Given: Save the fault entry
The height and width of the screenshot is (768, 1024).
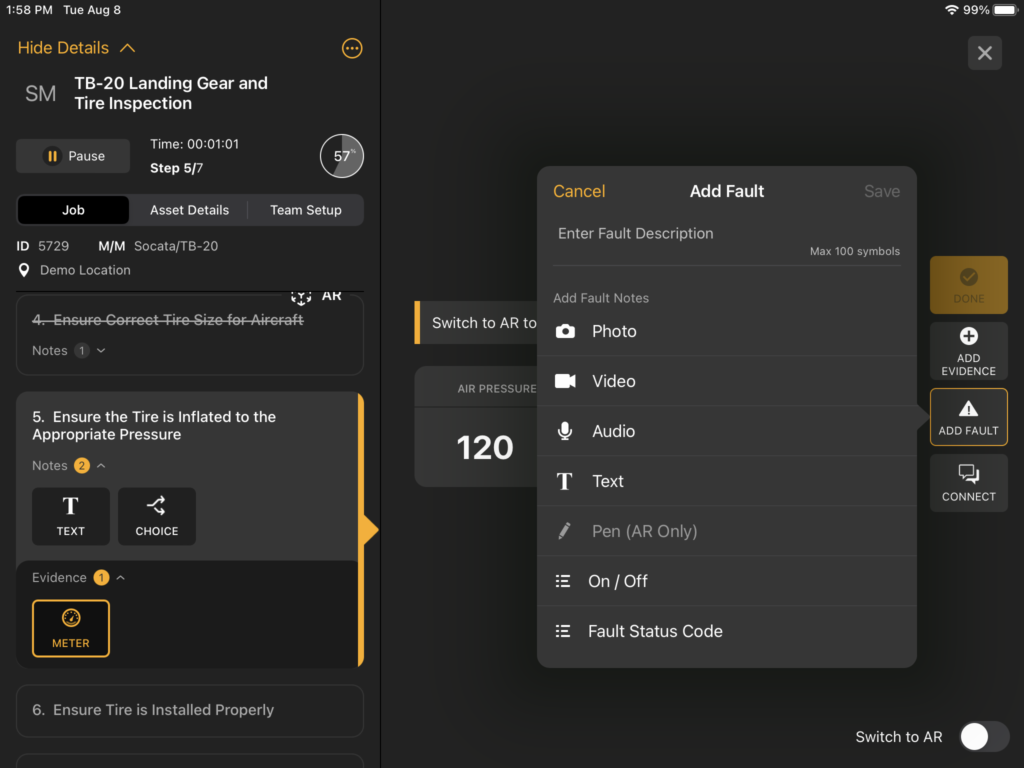Looking at the screenshot, I should tap(882, 191).
